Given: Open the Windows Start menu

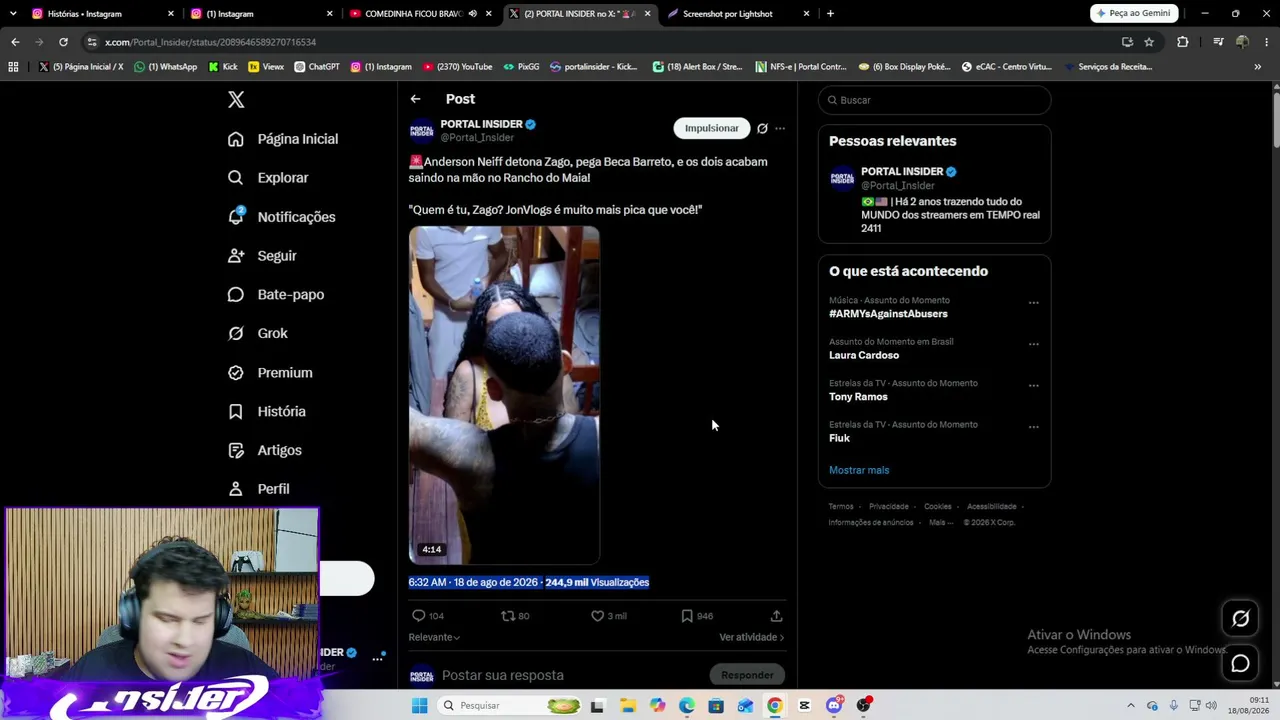Looking at the screenshot, I should (x=420, y=705).
